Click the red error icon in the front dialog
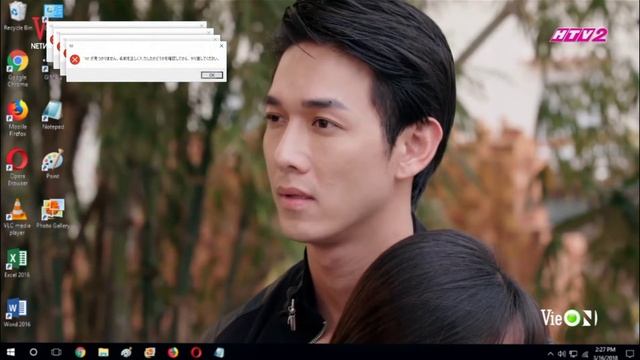Viewport: 640px width, 360px height. 75,60
